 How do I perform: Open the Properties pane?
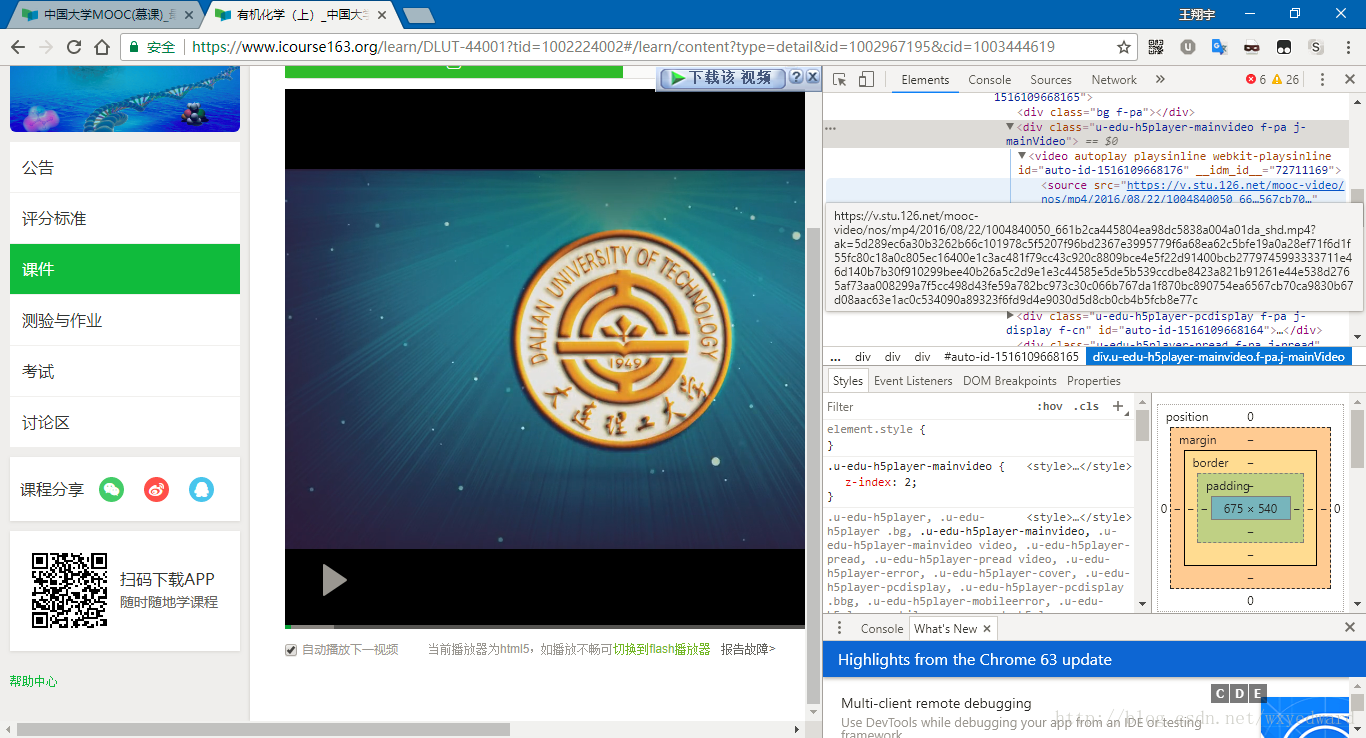[x=1094, y=381]
